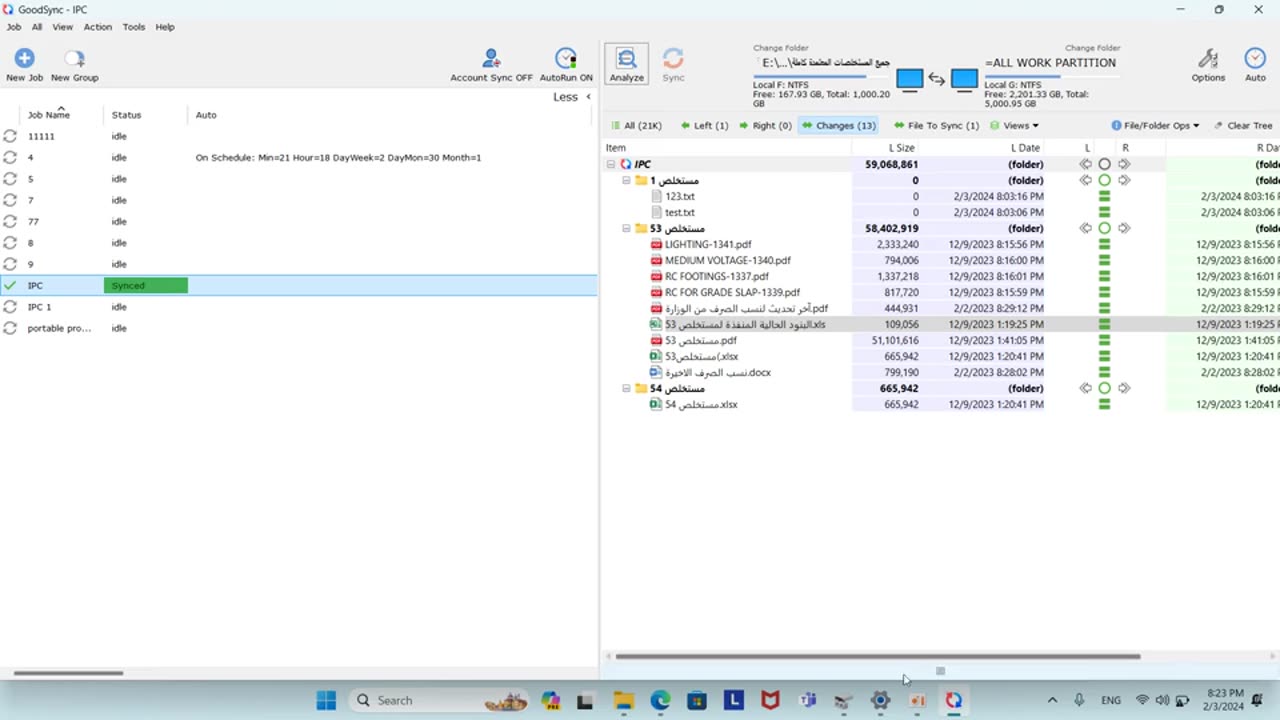Toggle Account Sync OFF icon
This screenshot has height=720, width=1280.
point(491,58)
